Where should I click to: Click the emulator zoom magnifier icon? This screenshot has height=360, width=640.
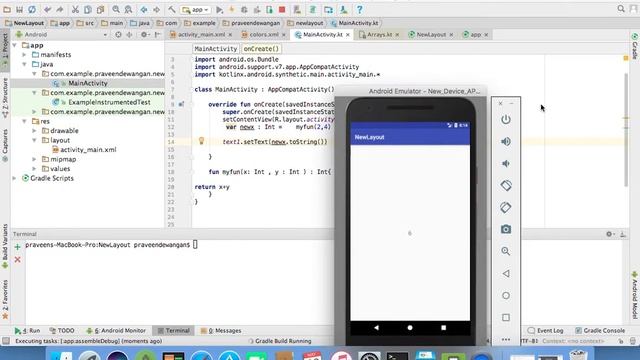point(506,251)
